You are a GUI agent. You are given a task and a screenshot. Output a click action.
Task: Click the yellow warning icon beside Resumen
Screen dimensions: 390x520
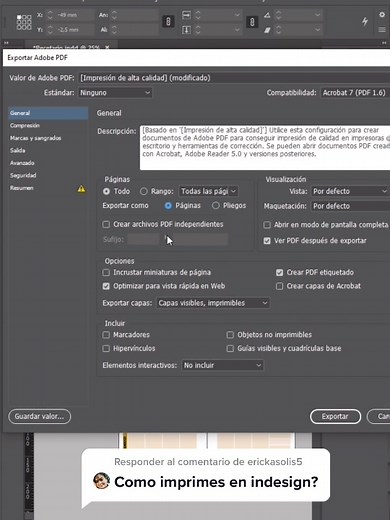(81, 189)
